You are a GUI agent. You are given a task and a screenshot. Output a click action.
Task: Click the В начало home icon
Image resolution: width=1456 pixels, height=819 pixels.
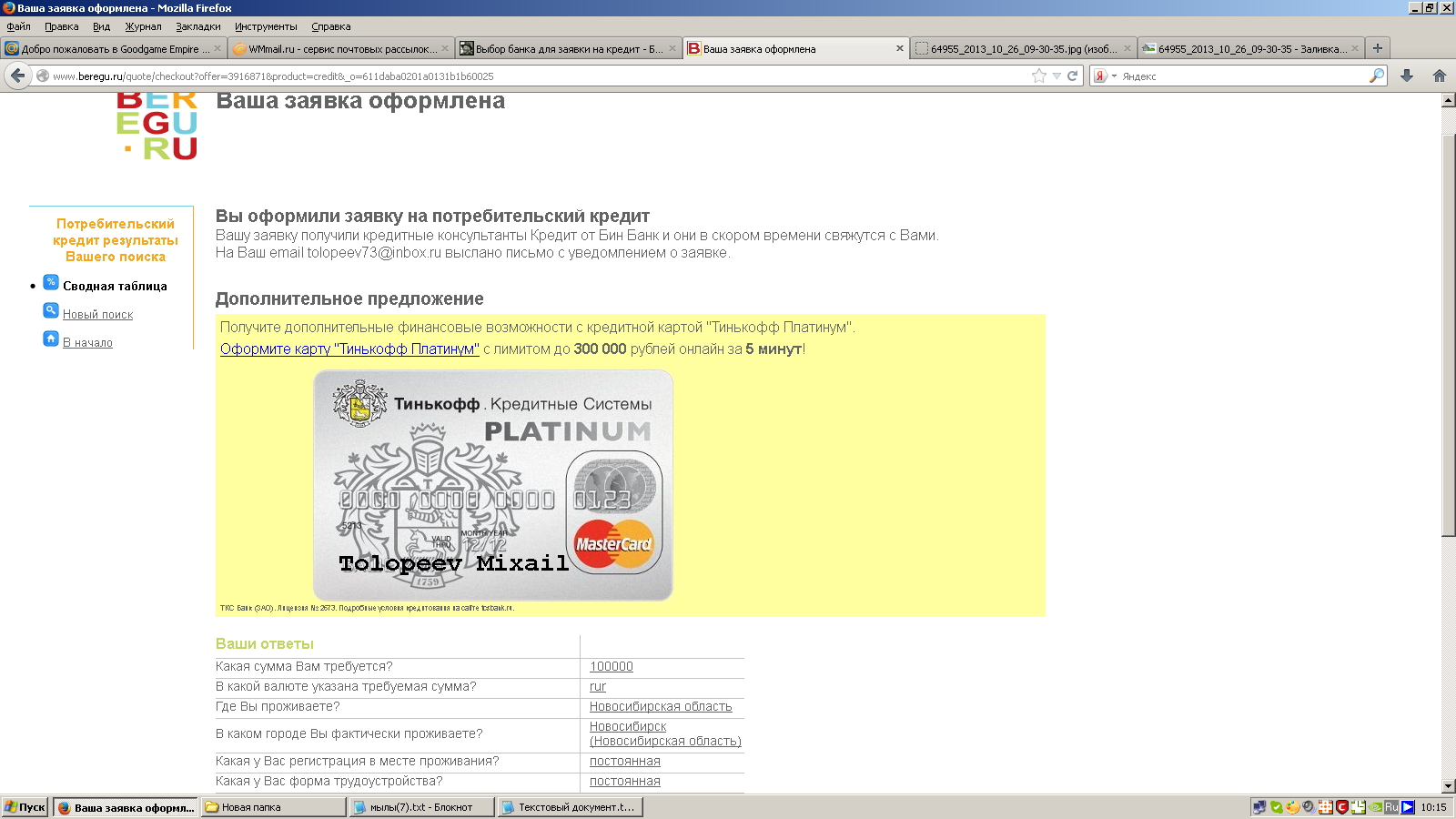tap(51, 339)
